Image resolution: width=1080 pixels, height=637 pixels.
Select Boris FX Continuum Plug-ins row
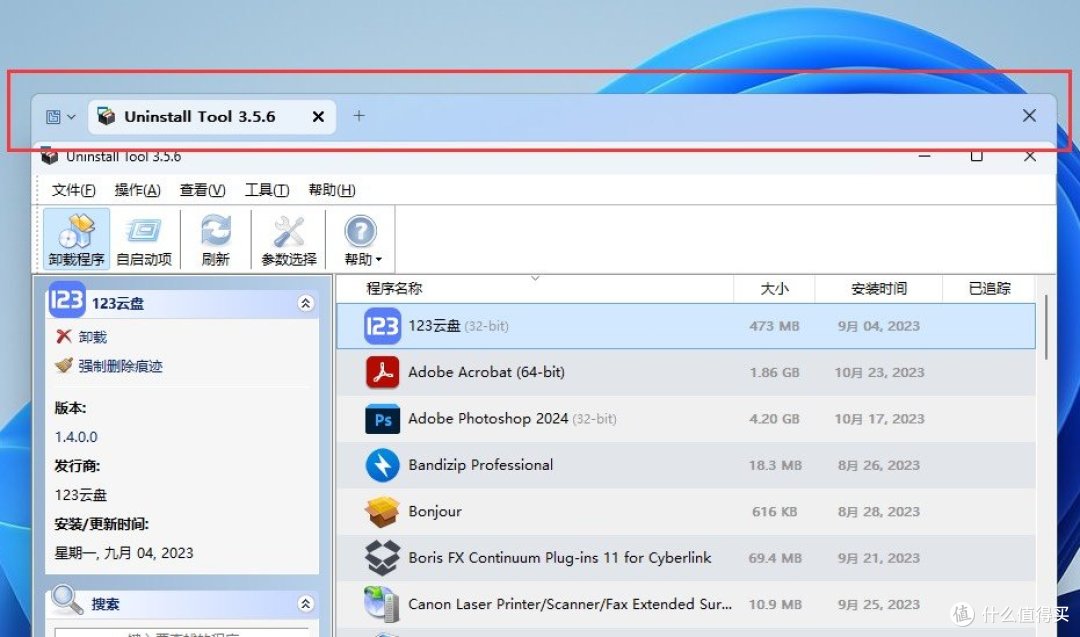[x=686, y=558]
